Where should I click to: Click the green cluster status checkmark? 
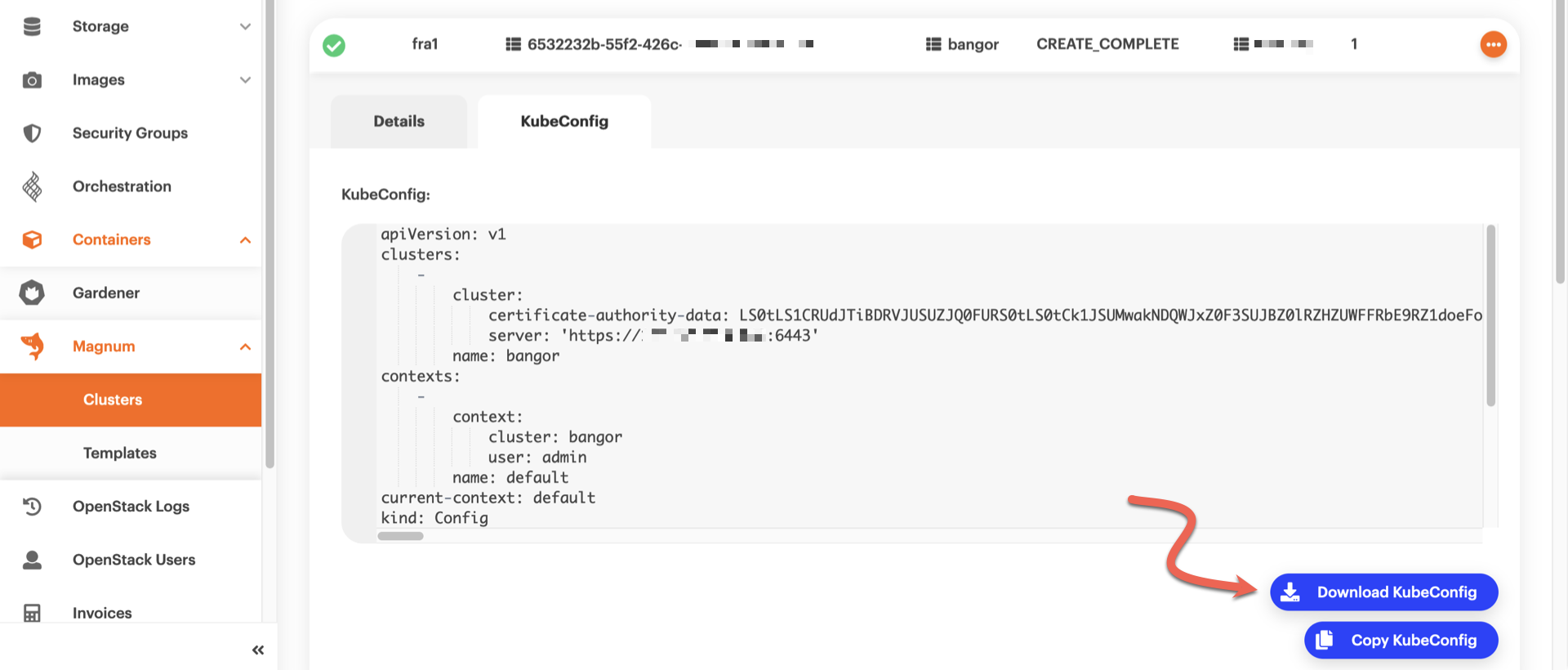(x=334, y=45)
